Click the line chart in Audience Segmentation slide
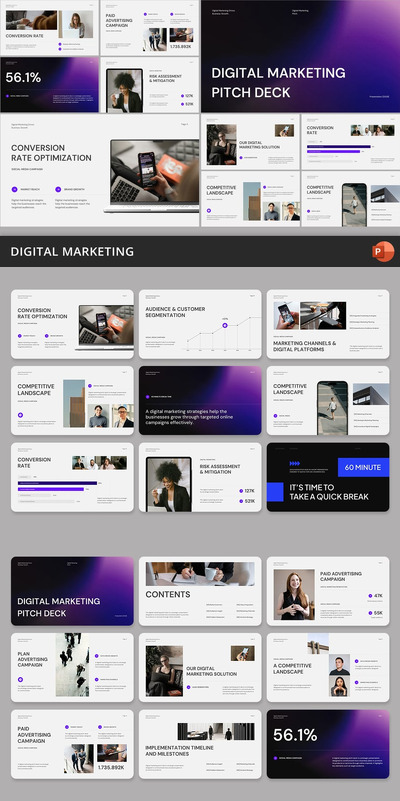Screen dimensions: 400x801 coord(223,333)
